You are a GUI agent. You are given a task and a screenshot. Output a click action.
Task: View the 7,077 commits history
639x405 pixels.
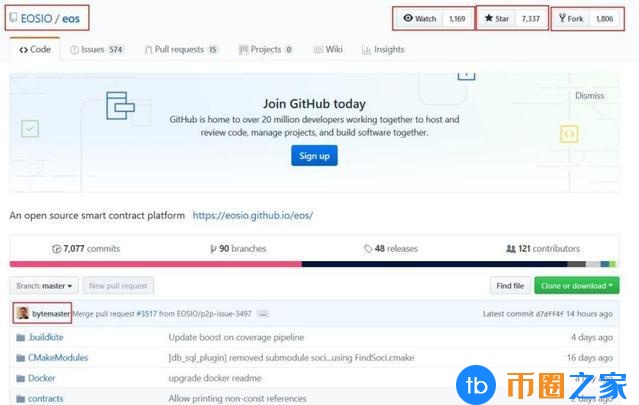point(86,249)
